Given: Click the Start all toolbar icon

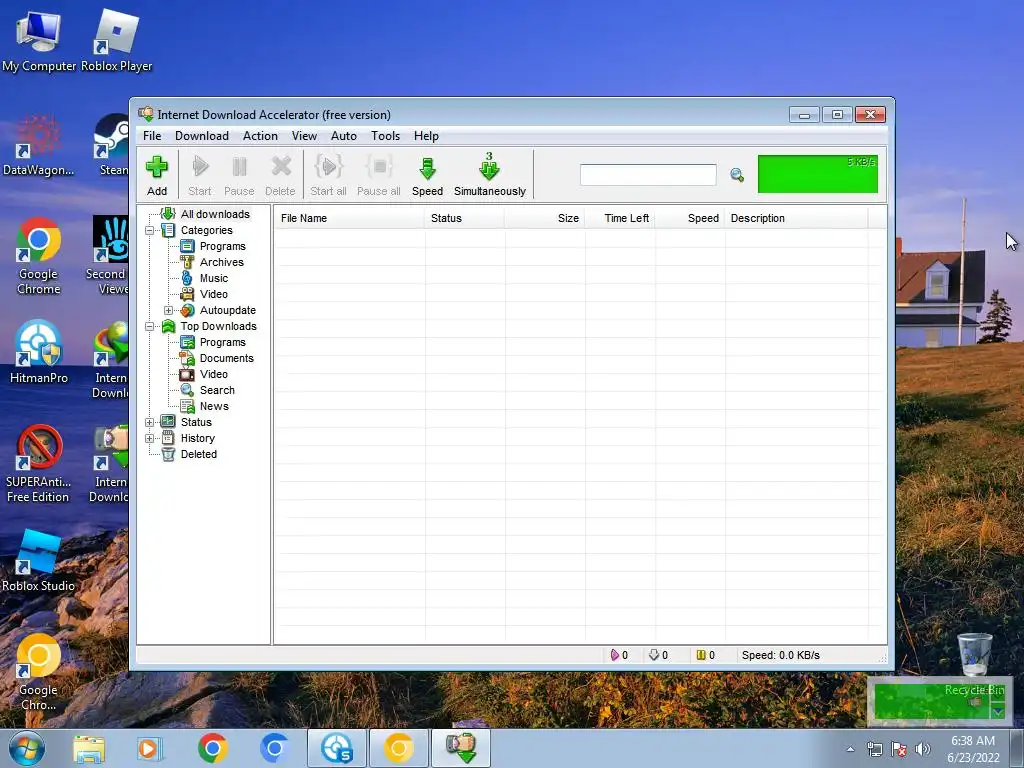Looking at the screenshot, I should [x=328, y=175].
